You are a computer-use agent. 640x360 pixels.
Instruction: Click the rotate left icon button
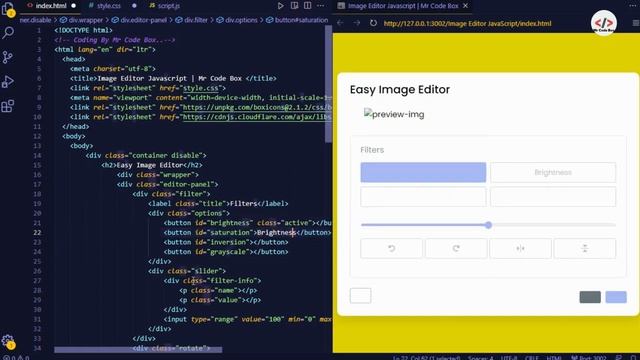(391, 248)
